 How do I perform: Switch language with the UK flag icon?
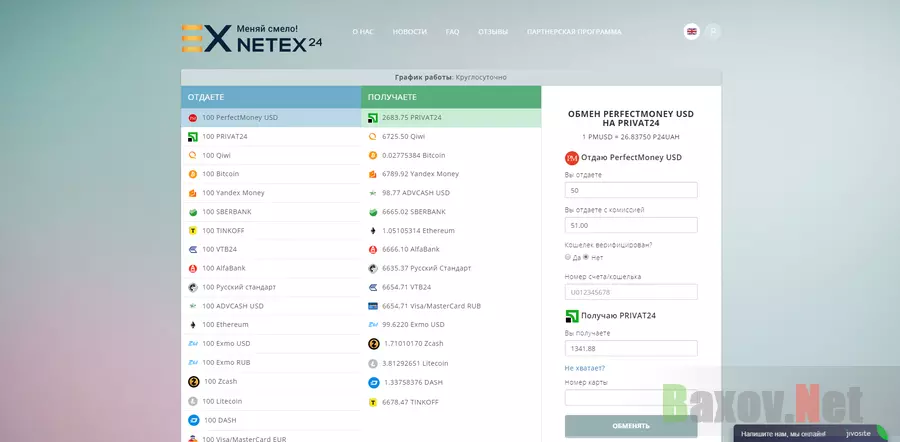click(x=692, y=32)
